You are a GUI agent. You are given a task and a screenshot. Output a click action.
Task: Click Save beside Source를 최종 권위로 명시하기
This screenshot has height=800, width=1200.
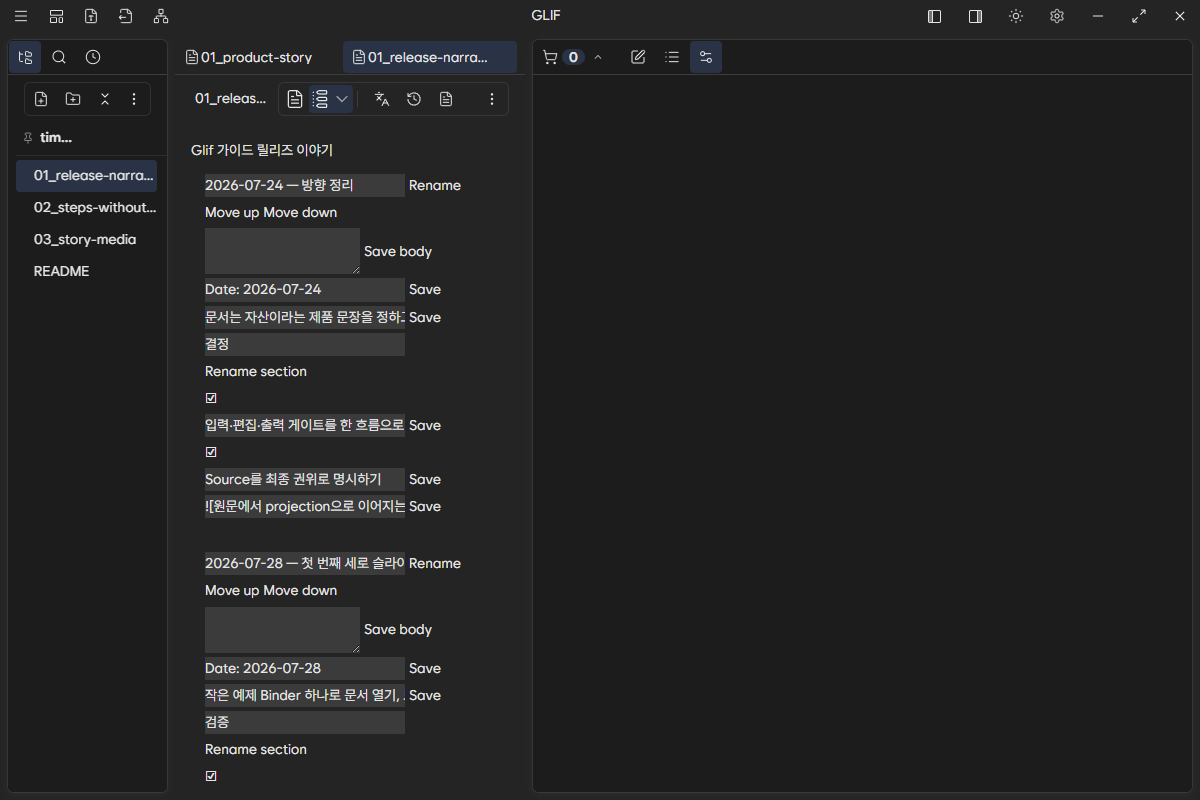point(425,479)
